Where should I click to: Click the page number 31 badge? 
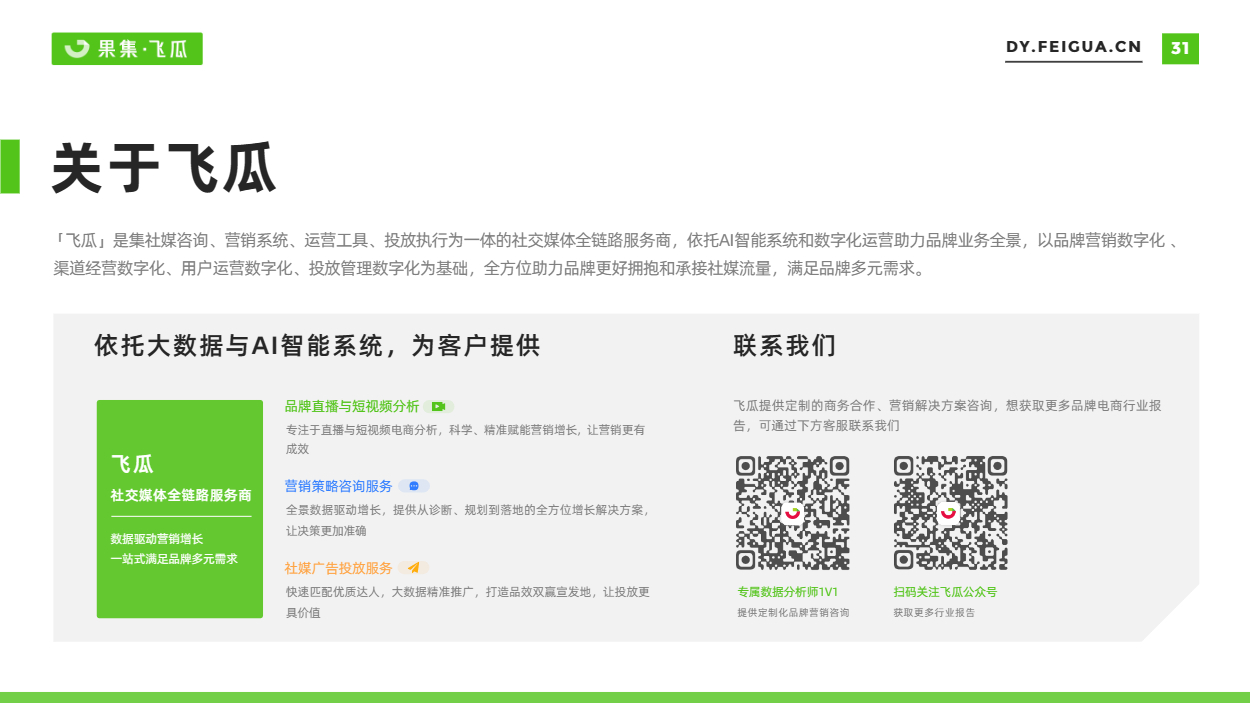pos(1180,48)
